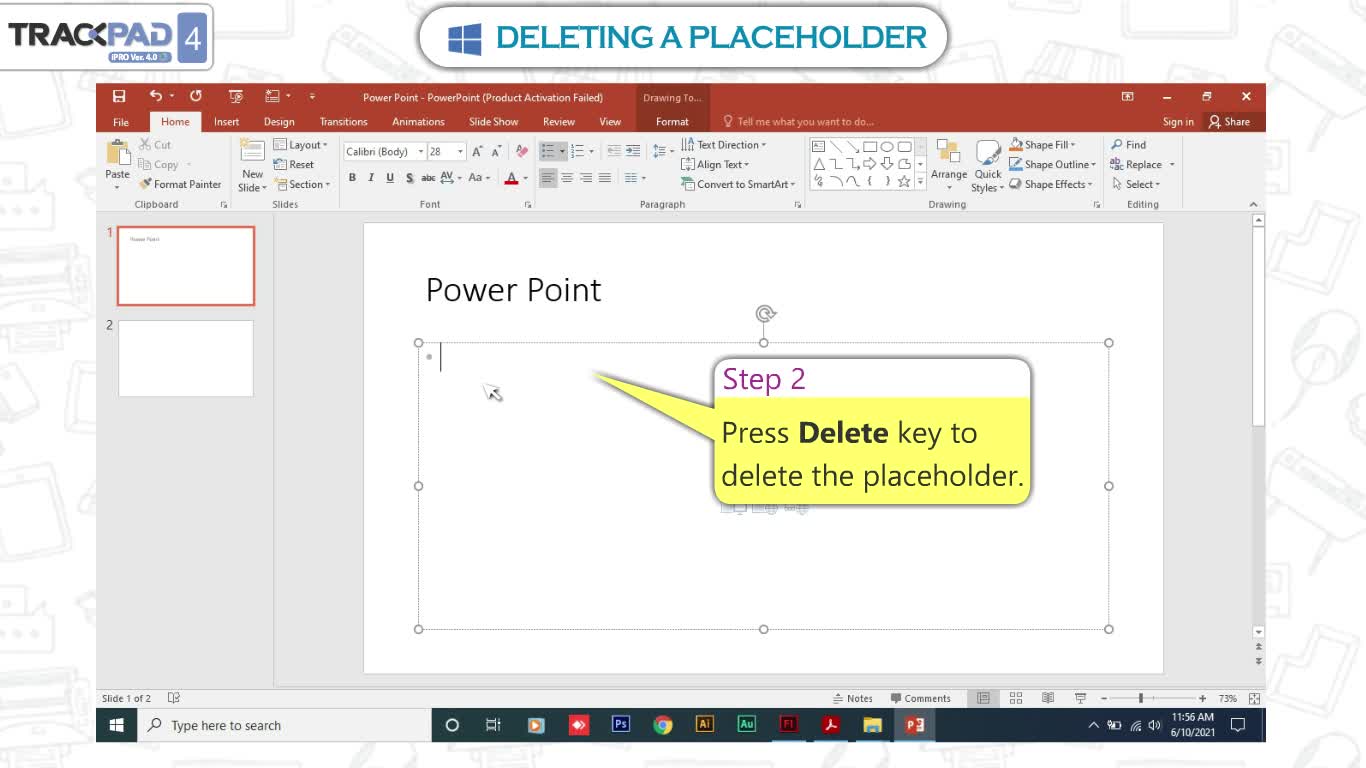Viewport: 1366px width, 768px height.
Task: Open the Notes pane button
Action: pyautogui.click(x=853, y=698)
